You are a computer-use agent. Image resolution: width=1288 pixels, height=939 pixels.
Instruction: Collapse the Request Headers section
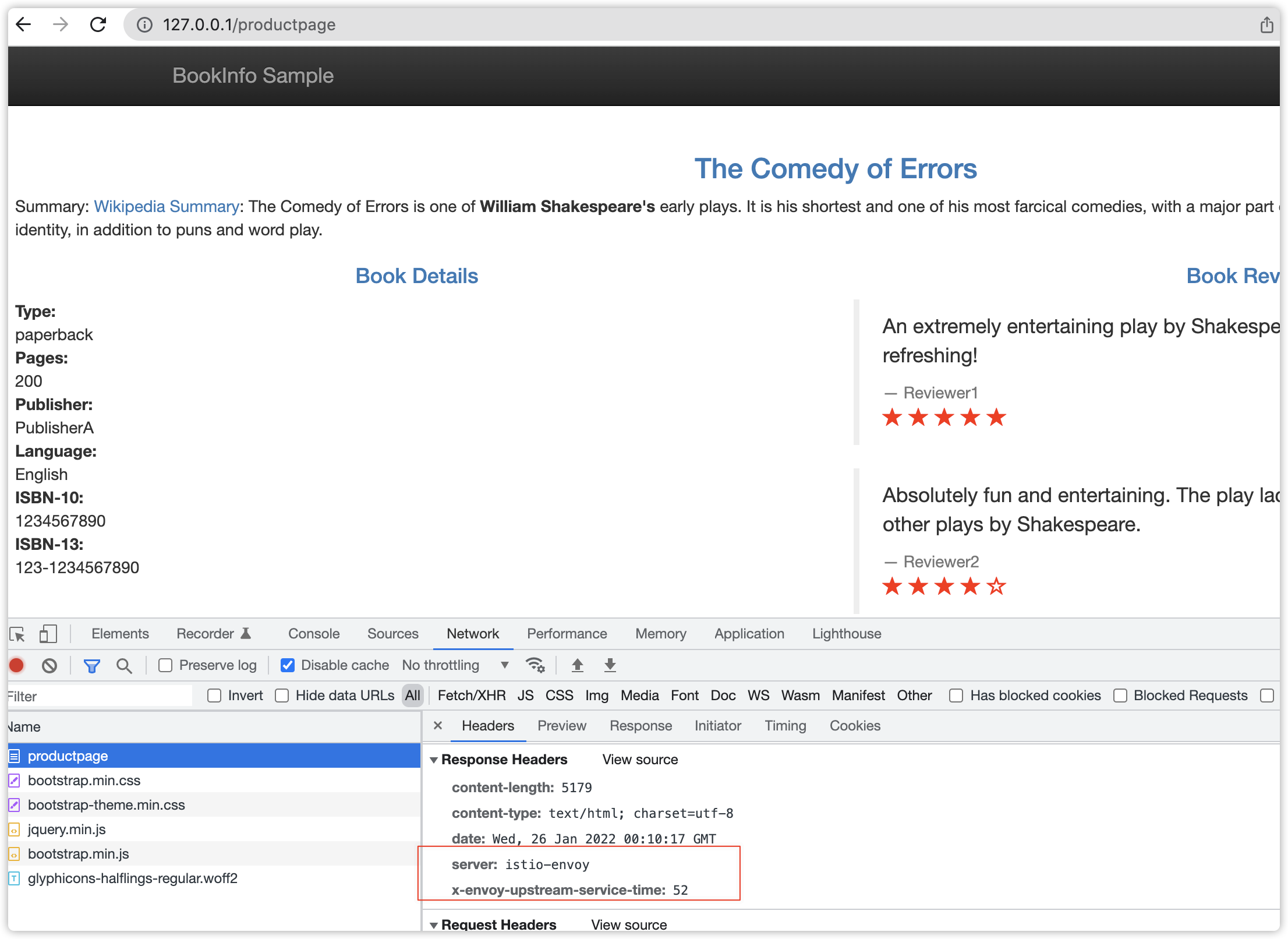click(x=434, y=925)
